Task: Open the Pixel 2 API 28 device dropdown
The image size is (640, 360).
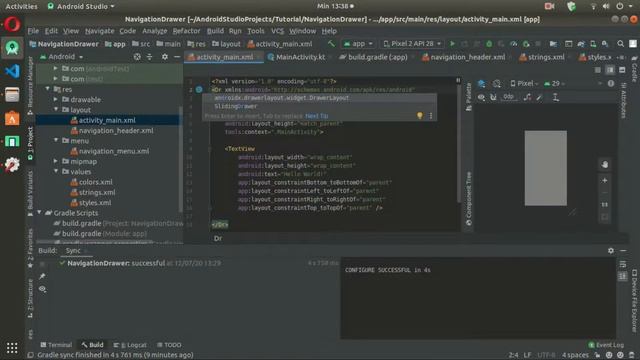Action: pyautogui.click(x=412, y=44)
